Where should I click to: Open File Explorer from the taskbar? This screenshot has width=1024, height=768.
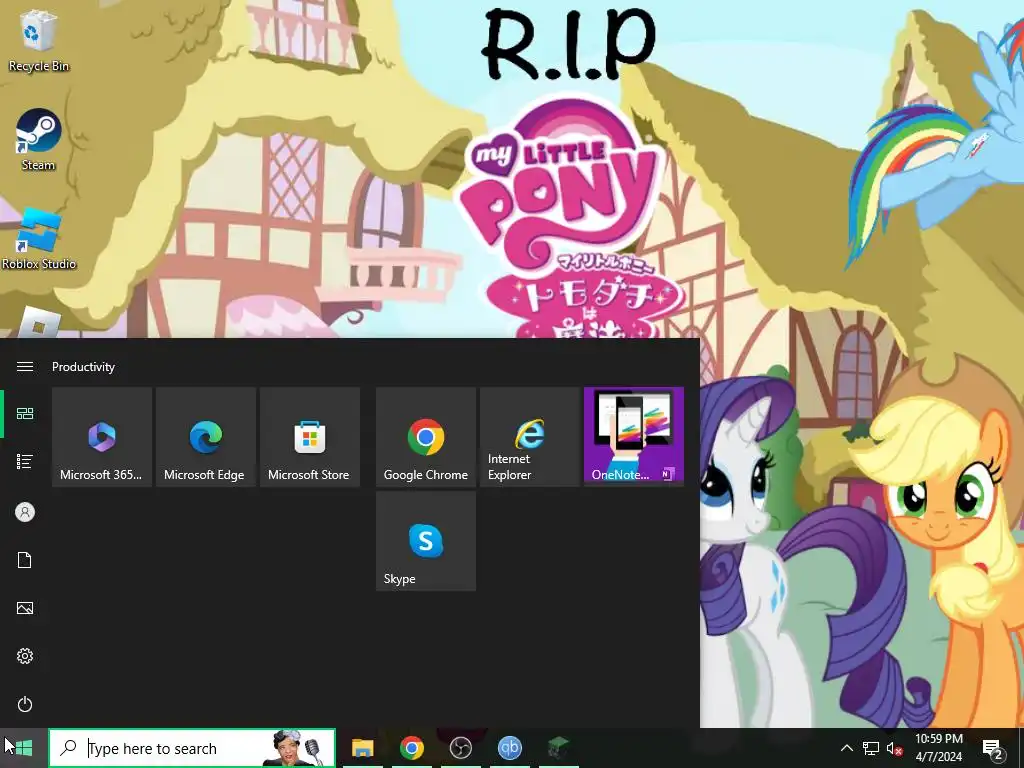point(362,748)
